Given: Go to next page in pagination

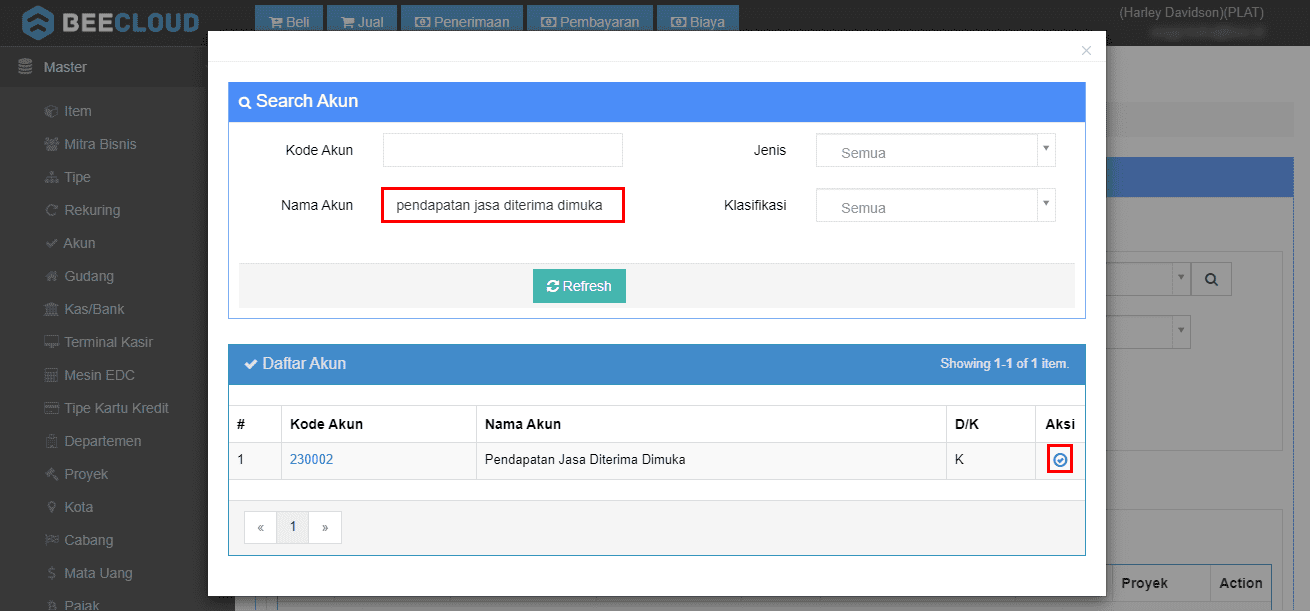Looking at the screenshot, I should (325, 527).
